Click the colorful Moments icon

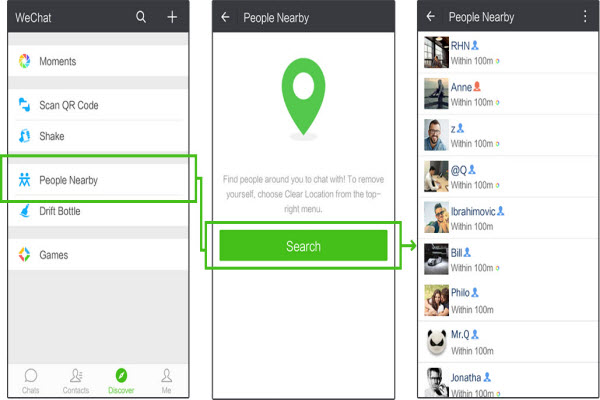[x=24, y=61]
